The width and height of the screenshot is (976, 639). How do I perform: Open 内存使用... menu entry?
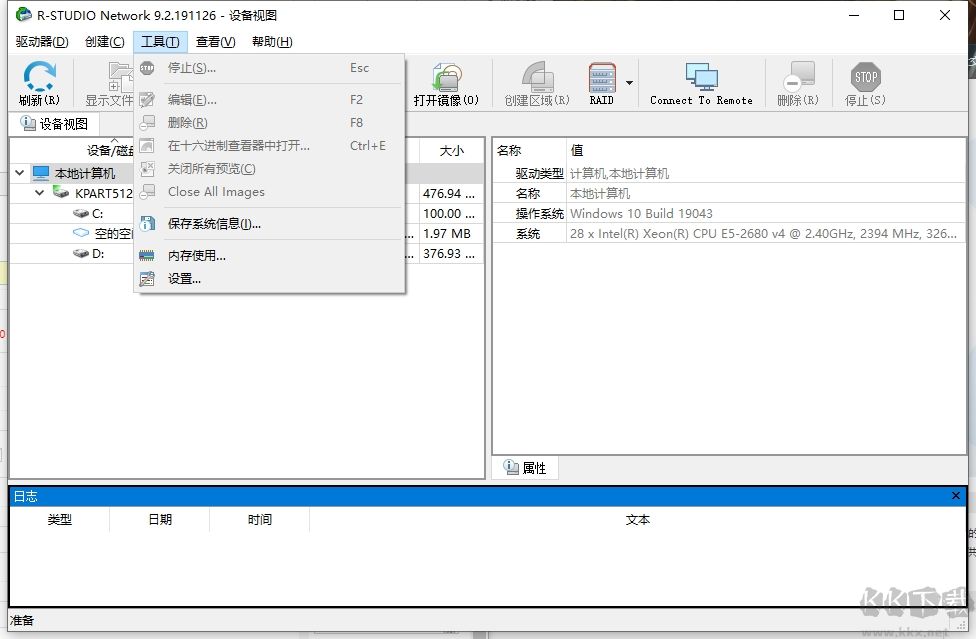(270, 256)
